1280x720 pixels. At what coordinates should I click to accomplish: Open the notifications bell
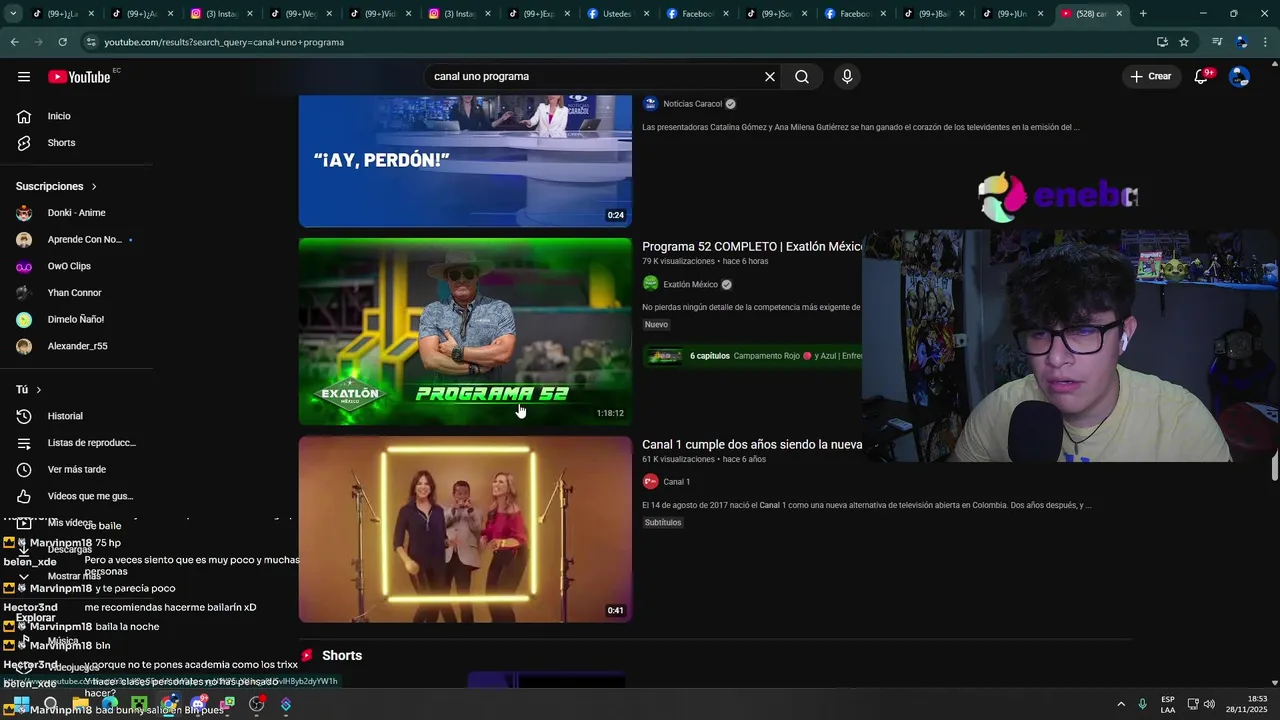(1202, 77)
